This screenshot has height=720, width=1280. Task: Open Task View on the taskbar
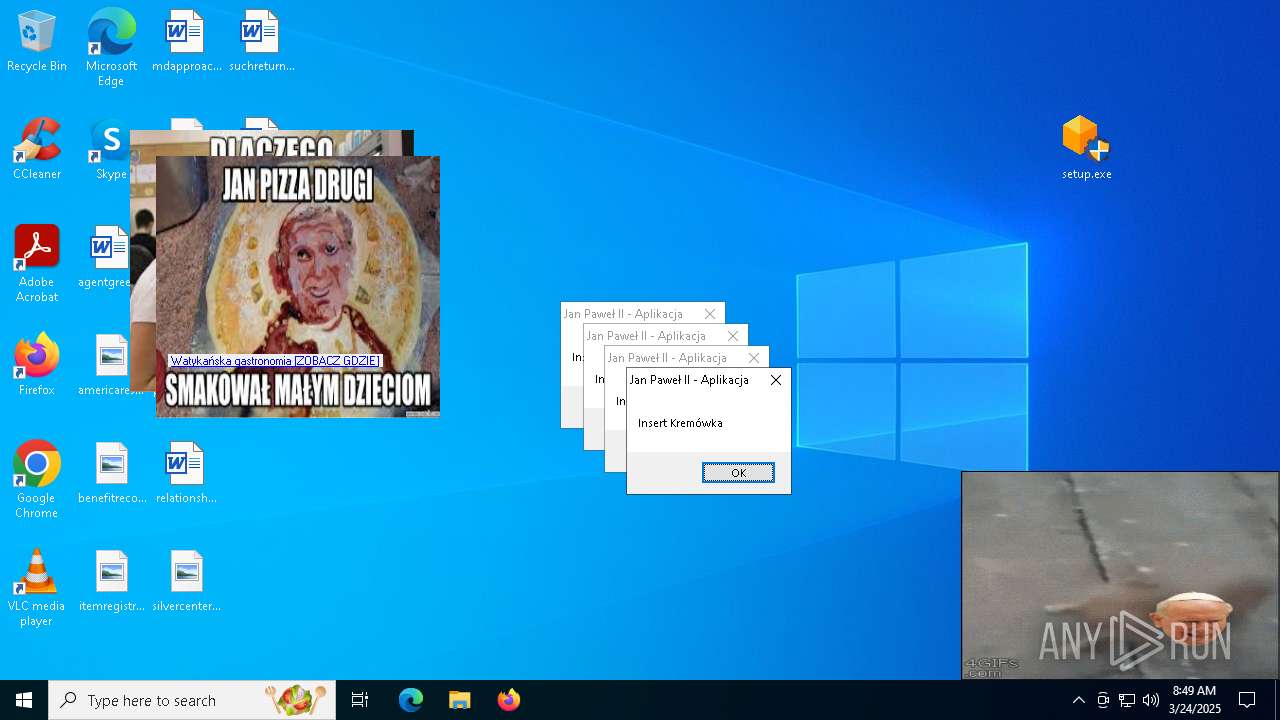pos(360,700)
